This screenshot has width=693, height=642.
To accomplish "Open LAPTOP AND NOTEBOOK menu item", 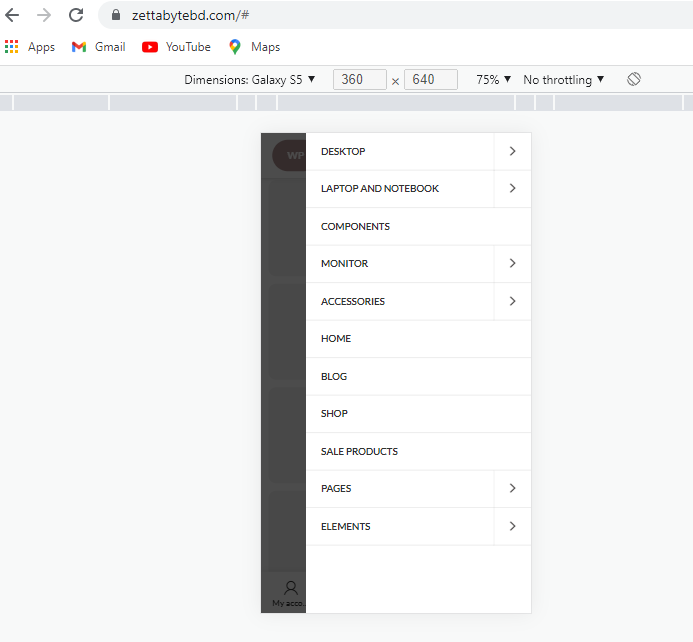I will 400,189.
